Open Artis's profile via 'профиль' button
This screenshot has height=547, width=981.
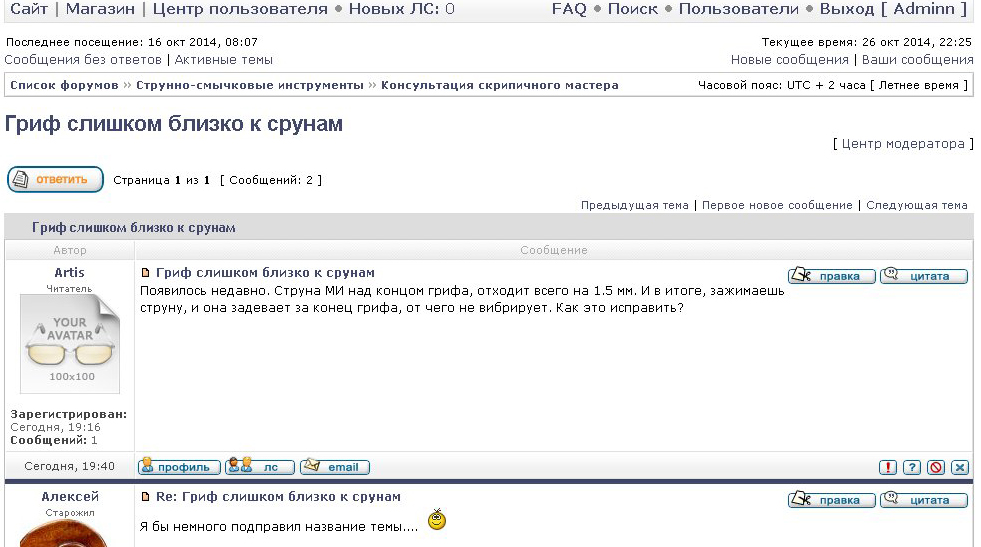[179, 467]
